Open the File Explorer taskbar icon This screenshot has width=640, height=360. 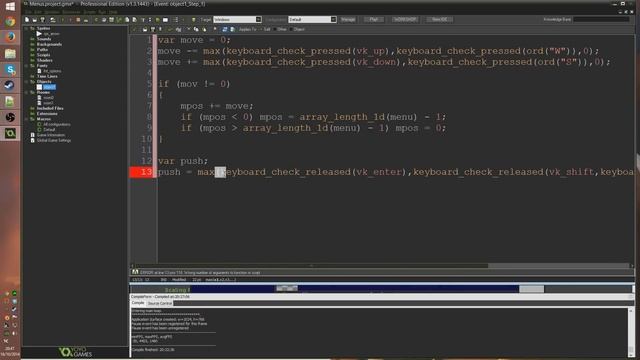[x=10, y=53]
